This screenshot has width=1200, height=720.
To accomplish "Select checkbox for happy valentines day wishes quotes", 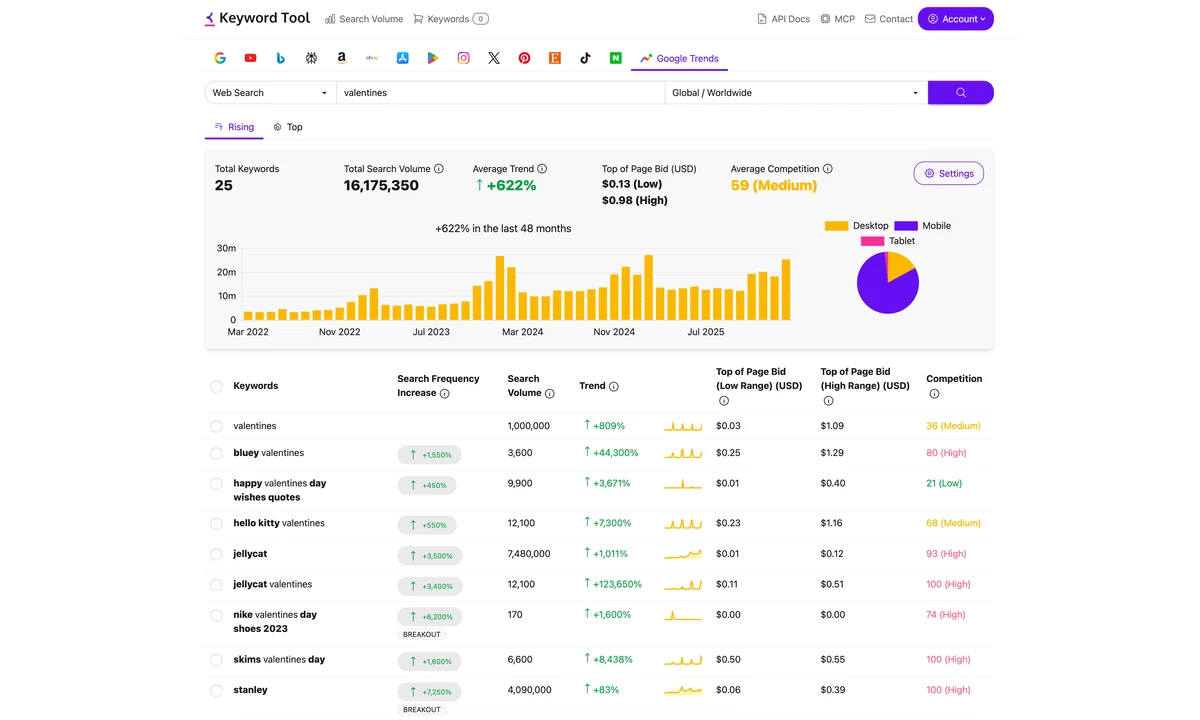I will click(216, 484).
